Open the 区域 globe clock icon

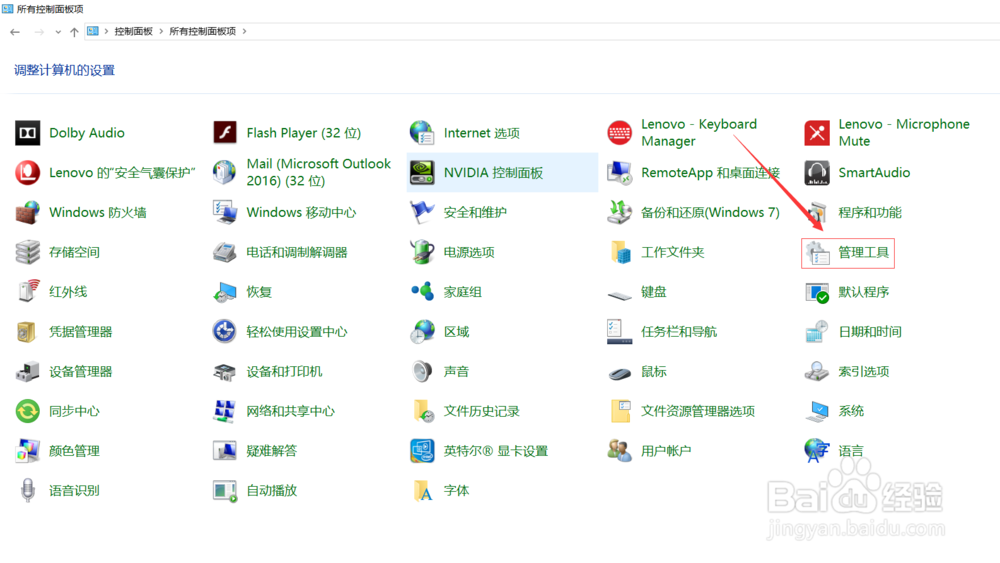click(x=422, y=332)
